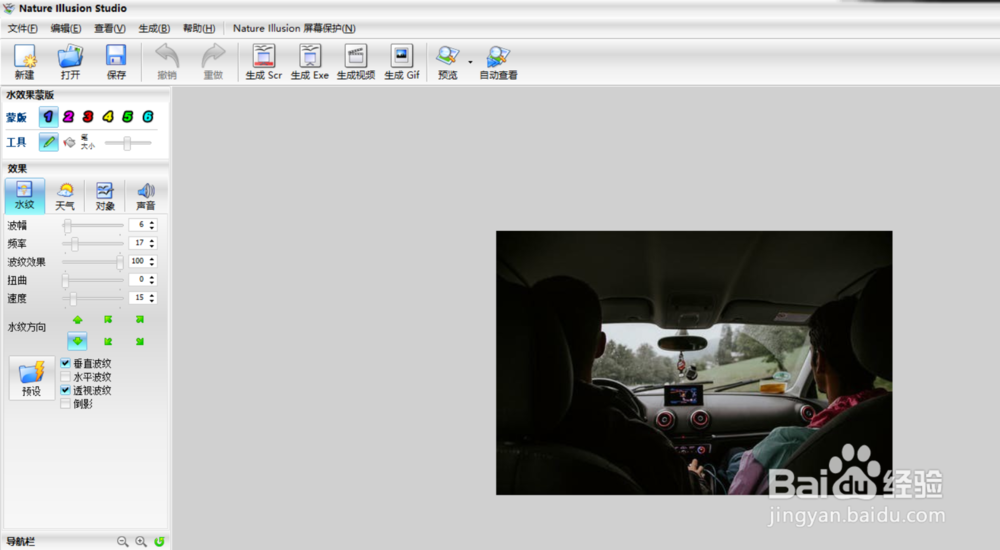Set ripple direction to lower-left arrow

(x=108, y=341)
